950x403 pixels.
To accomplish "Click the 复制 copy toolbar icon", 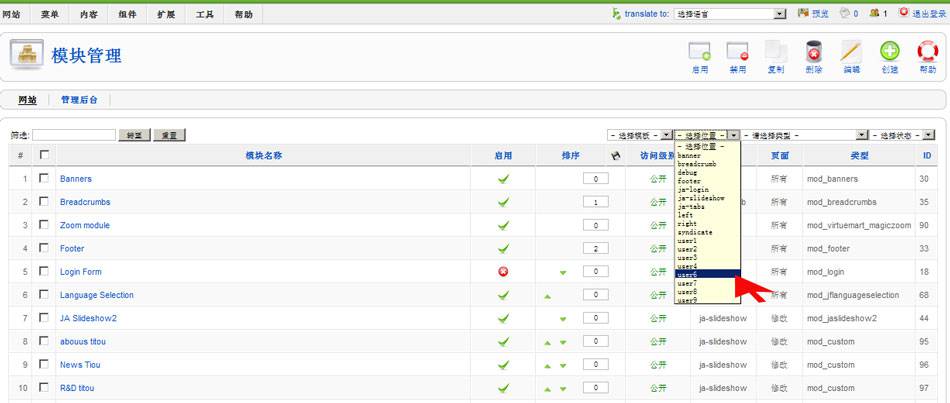I will [x=776, y=52].
